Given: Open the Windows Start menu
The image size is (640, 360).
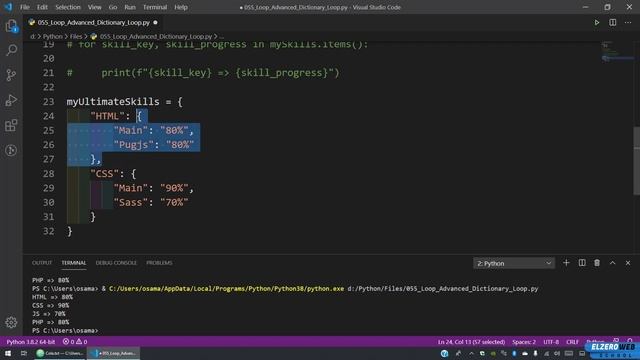Looking at the screenshot, I should coord(8,353).
